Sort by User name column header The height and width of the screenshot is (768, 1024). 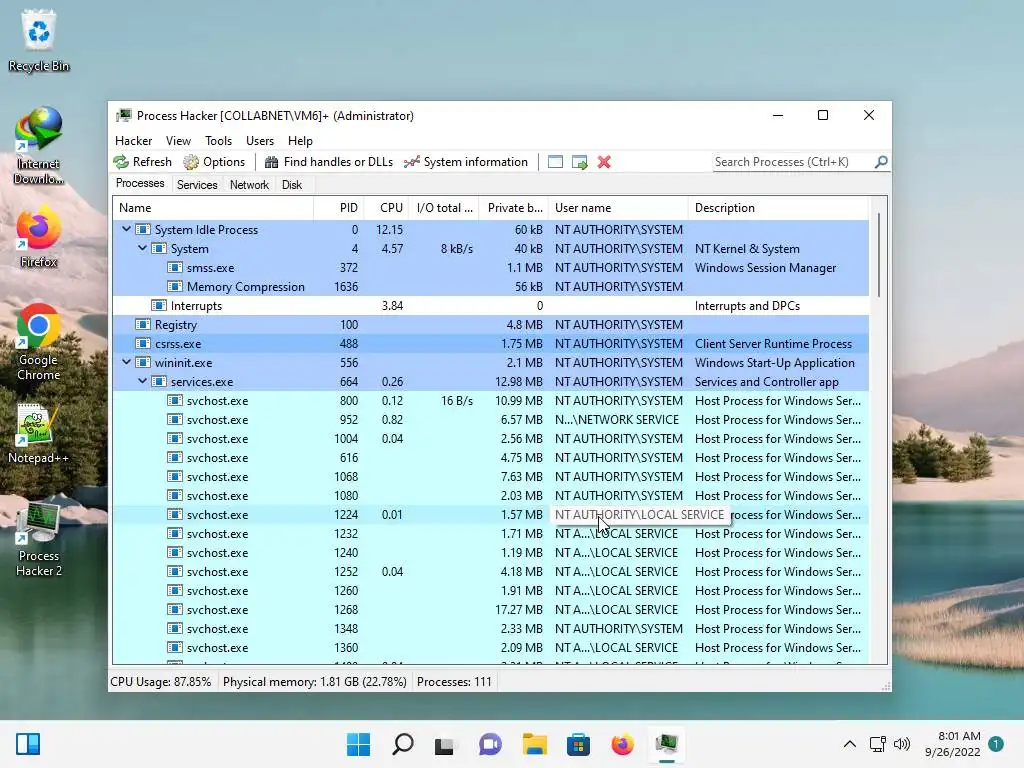point(618,208)
